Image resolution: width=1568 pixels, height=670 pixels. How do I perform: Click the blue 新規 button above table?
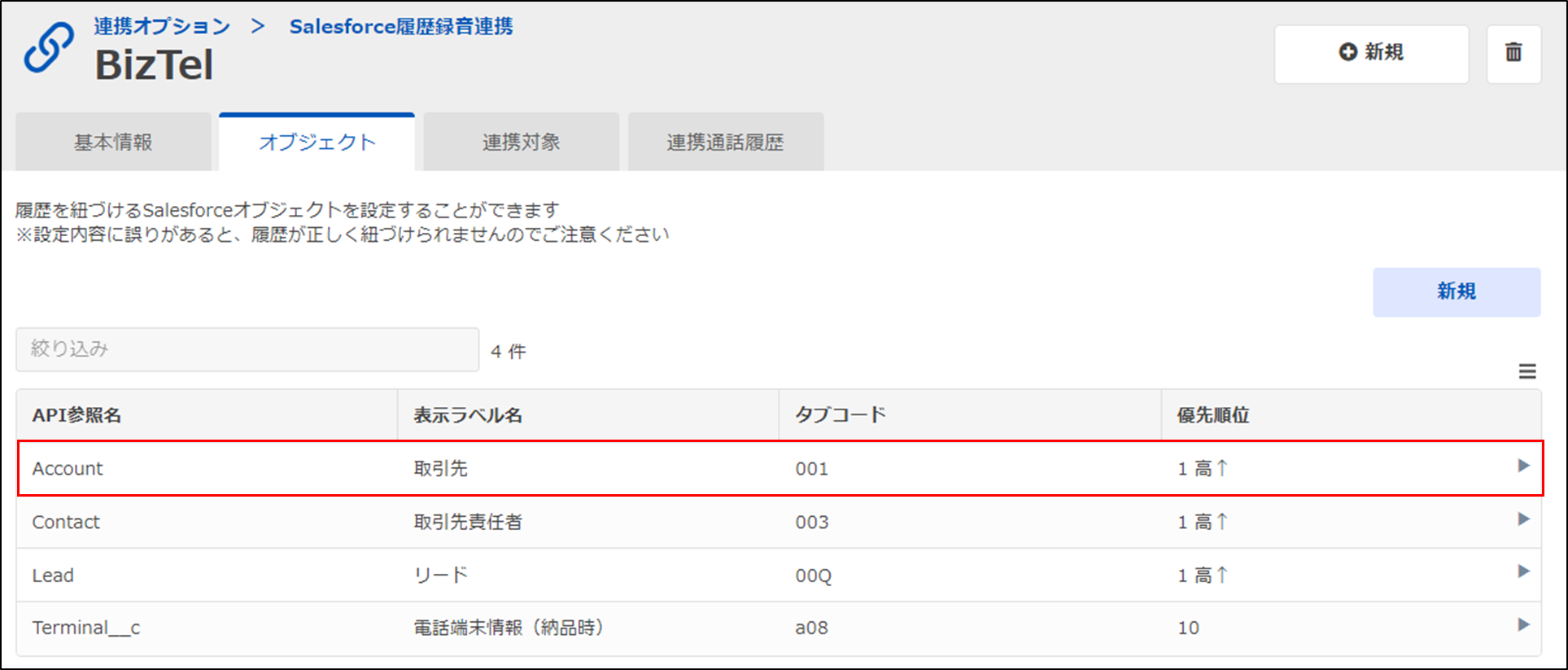click(1457, 291)
